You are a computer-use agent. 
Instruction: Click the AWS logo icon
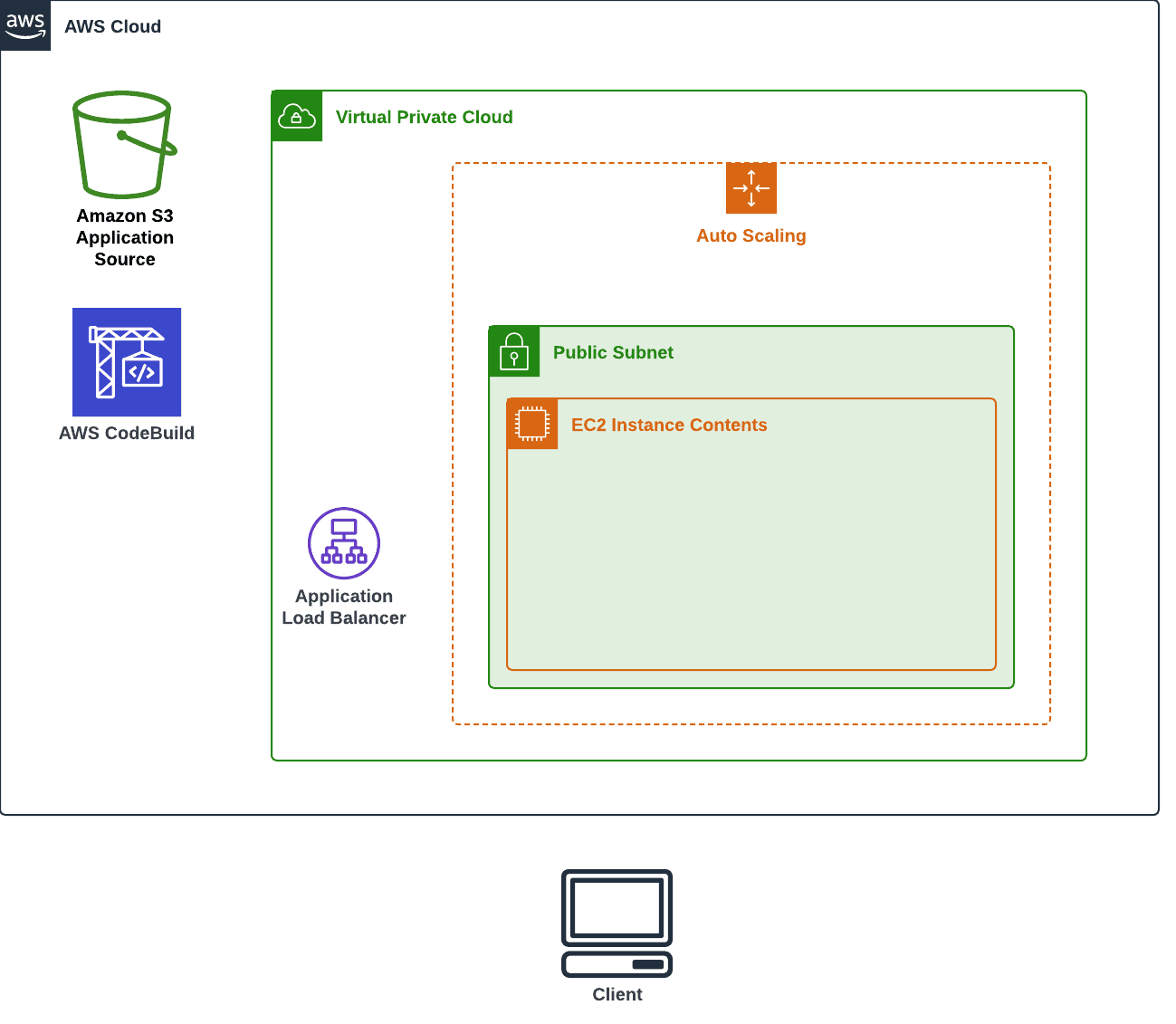[x=25, y=25]
